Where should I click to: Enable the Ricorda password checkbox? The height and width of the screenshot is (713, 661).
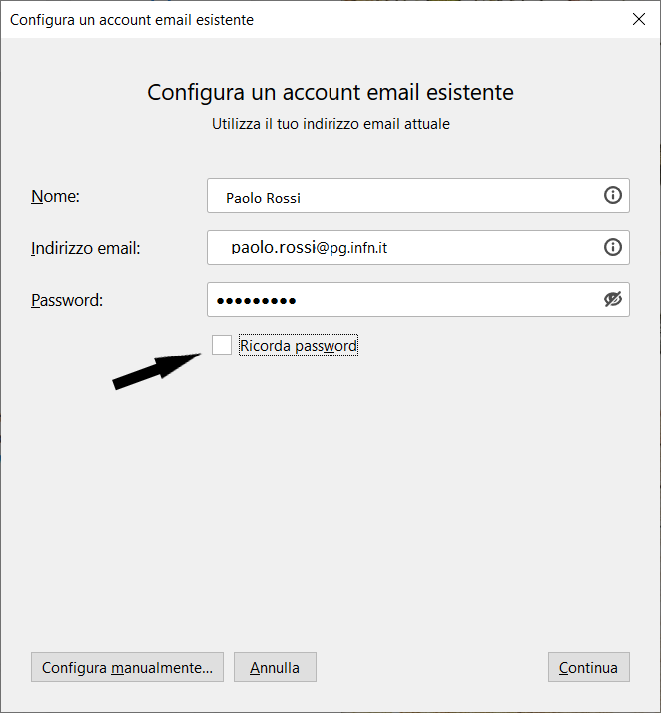[222, 345]
